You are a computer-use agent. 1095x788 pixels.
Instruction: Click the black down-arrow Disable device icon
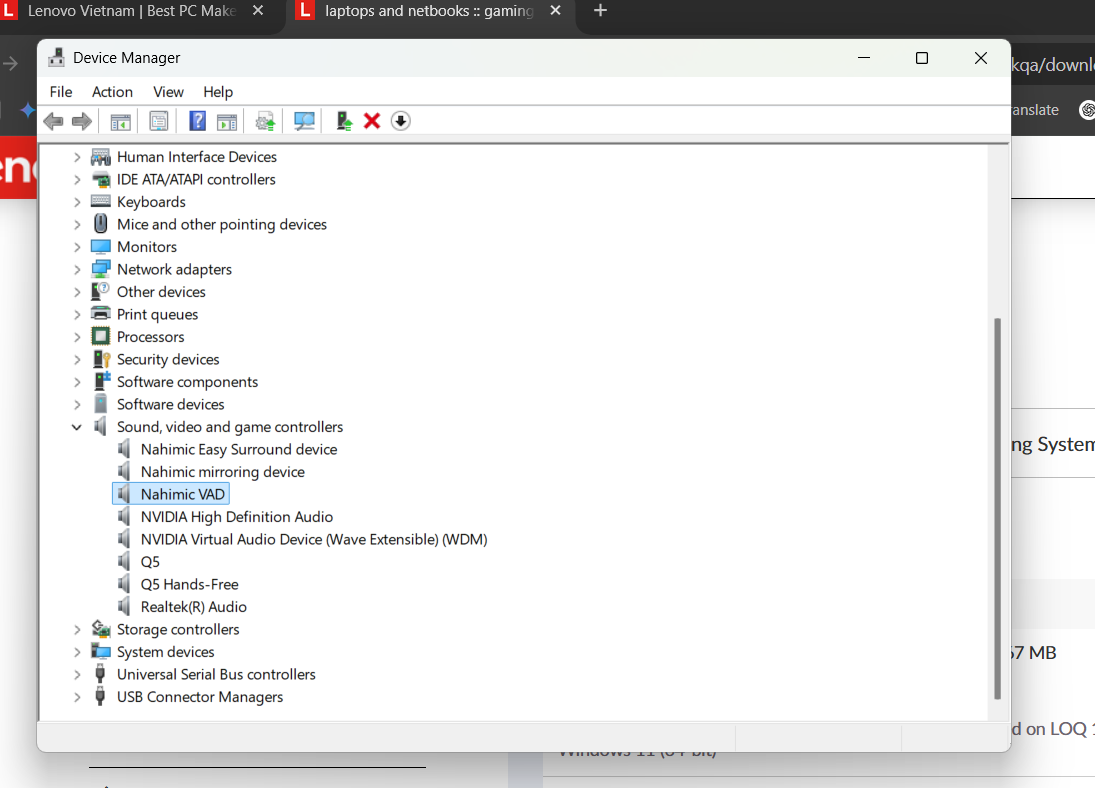(400, 121)
